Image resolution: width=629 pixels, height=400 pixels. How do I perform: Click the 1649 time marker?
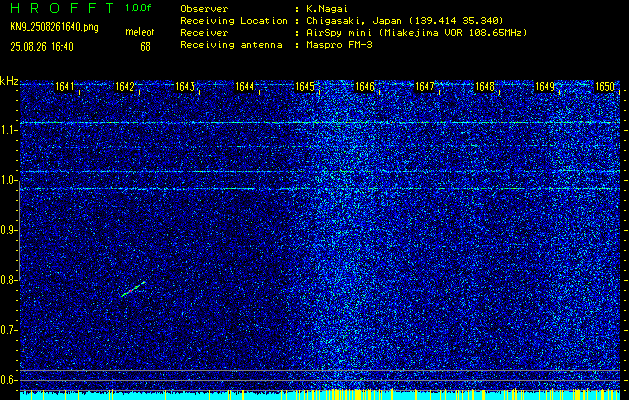[545, 87]
